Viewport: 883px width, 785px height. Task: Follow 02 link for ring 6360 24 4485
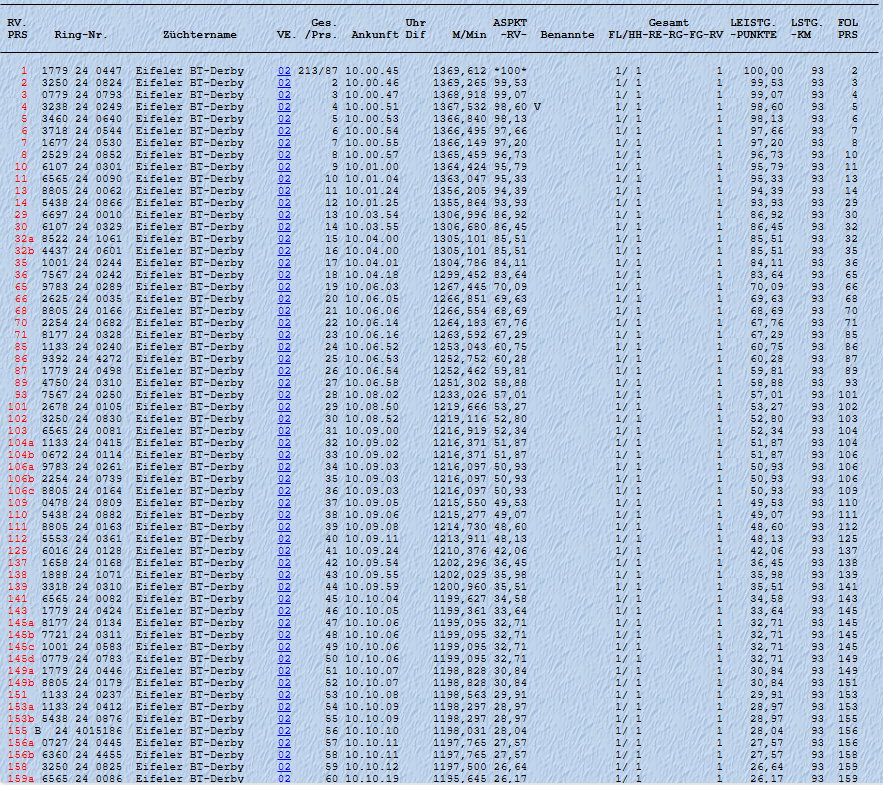click(x=284, y=755)
